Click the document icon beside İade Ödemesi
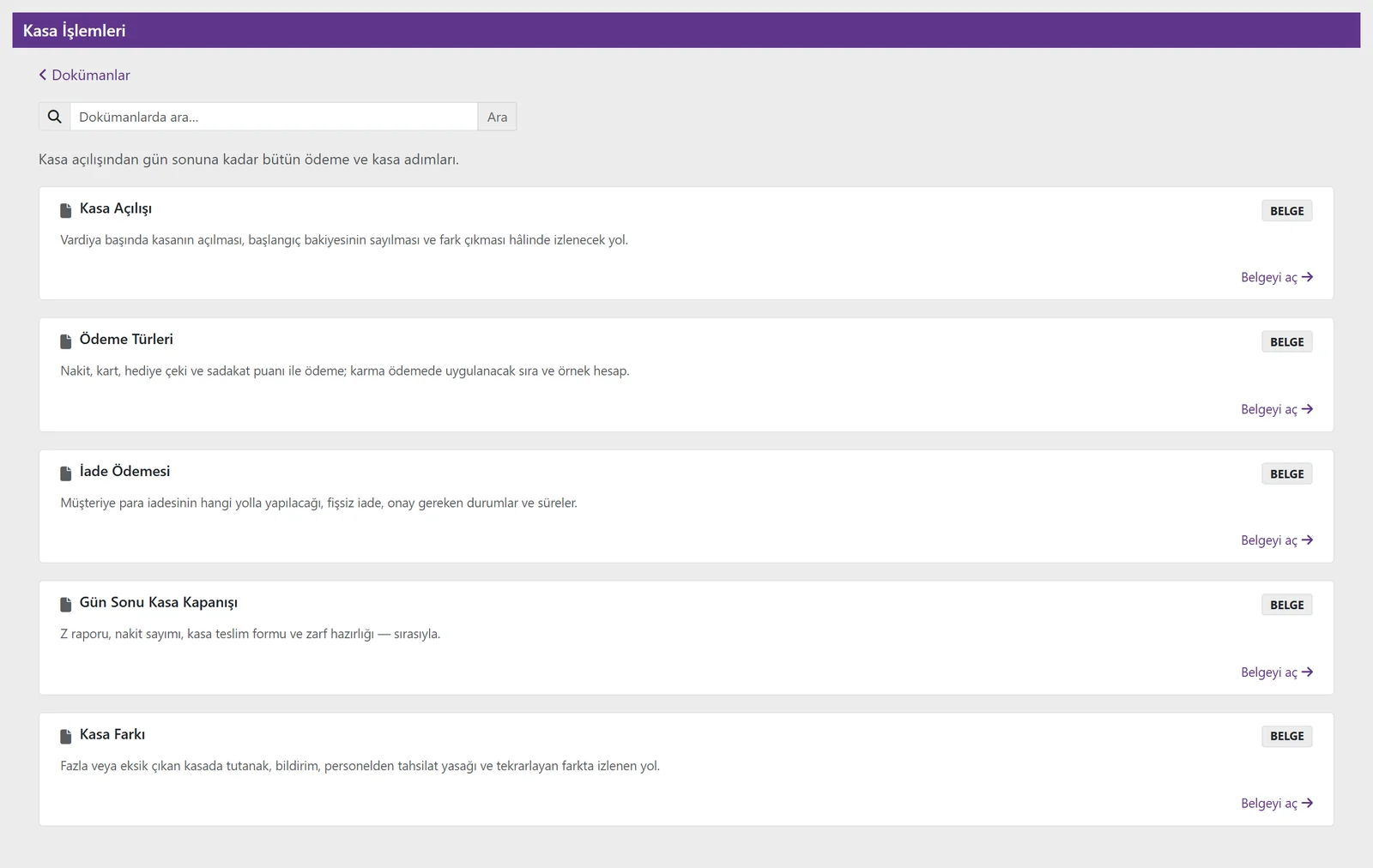Viewport: 1373px width, 868px height. tap(66, 473)
